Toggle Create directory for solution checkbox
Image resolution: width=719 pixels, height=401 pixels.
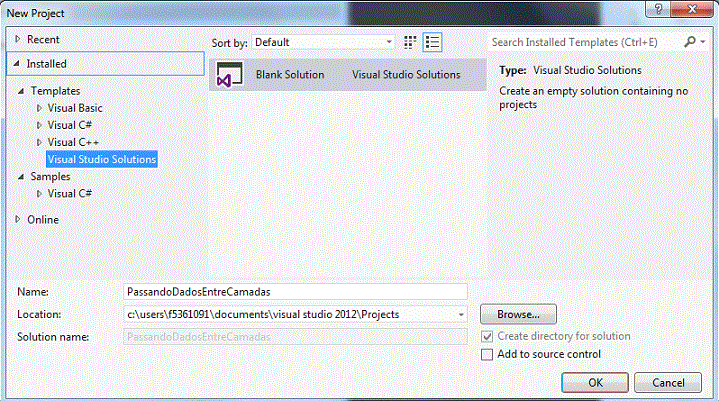pos(487,336)
